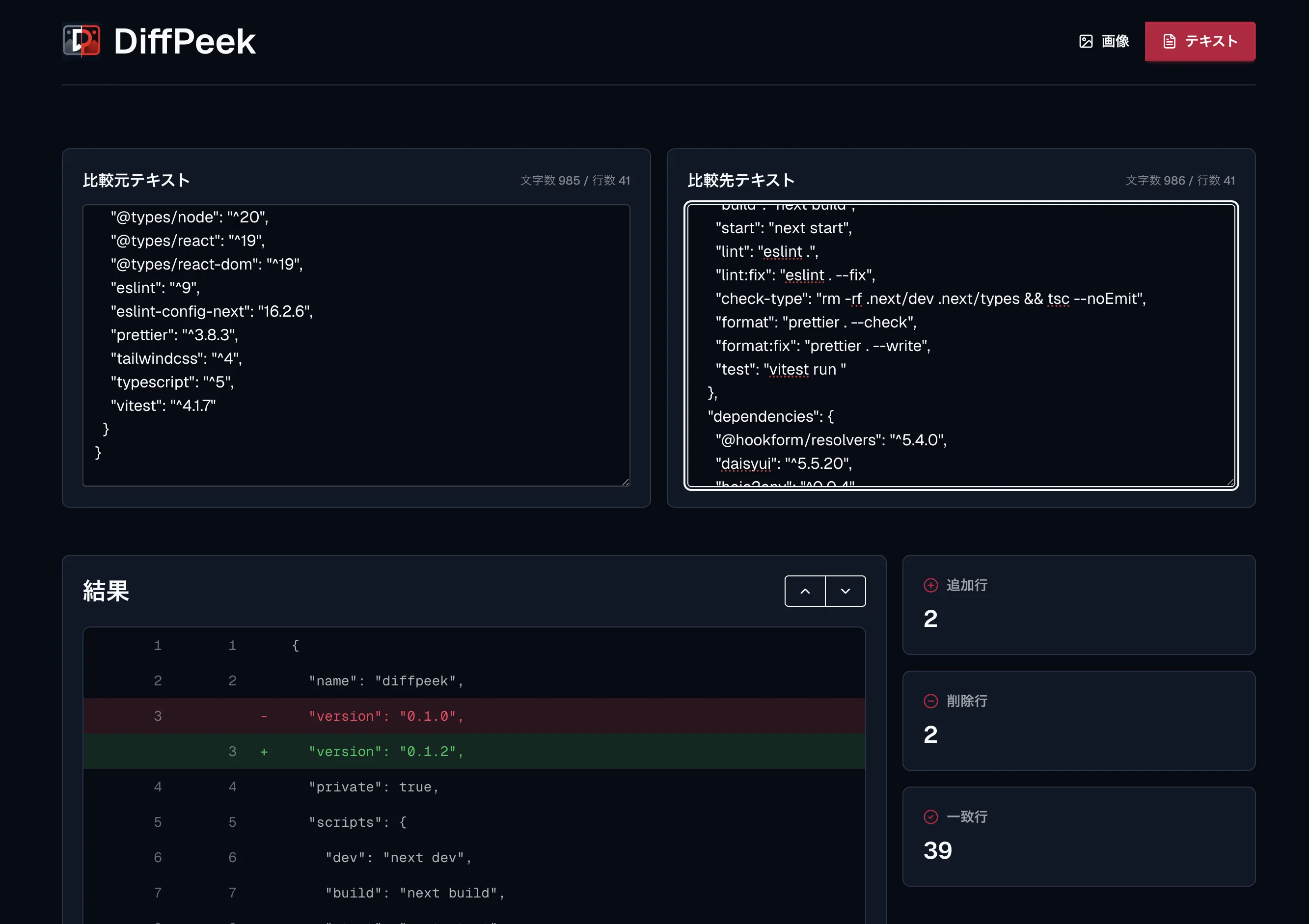This screenshot has width=1309, height=924.
Task: Click "start": "next start" in target text
Action: point(784,228)
